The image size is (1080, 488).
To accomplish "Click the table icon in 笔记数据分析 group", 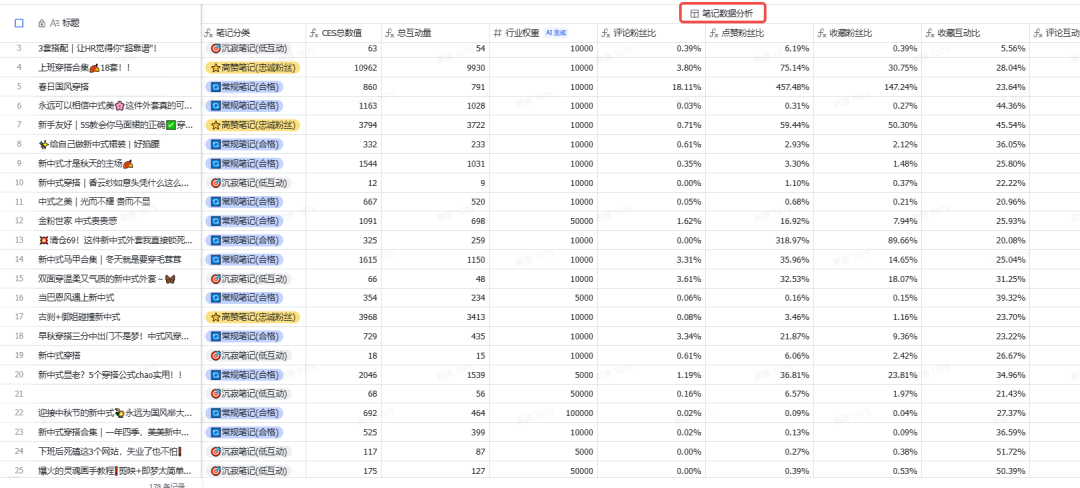I will point(694,13).
